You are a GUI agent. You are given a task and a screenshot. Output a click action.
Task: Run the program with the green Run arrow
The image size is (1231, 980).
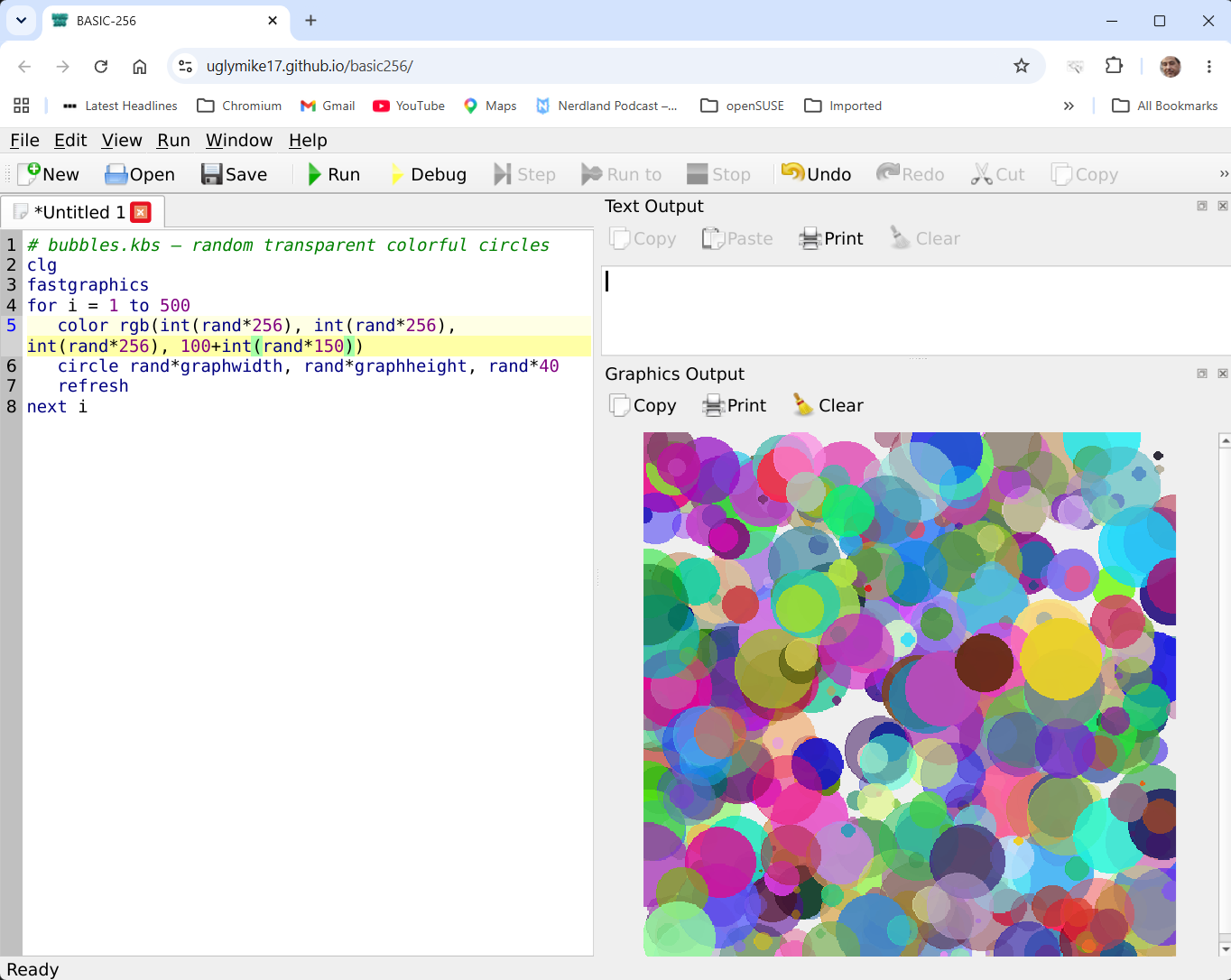coord(333,174)
